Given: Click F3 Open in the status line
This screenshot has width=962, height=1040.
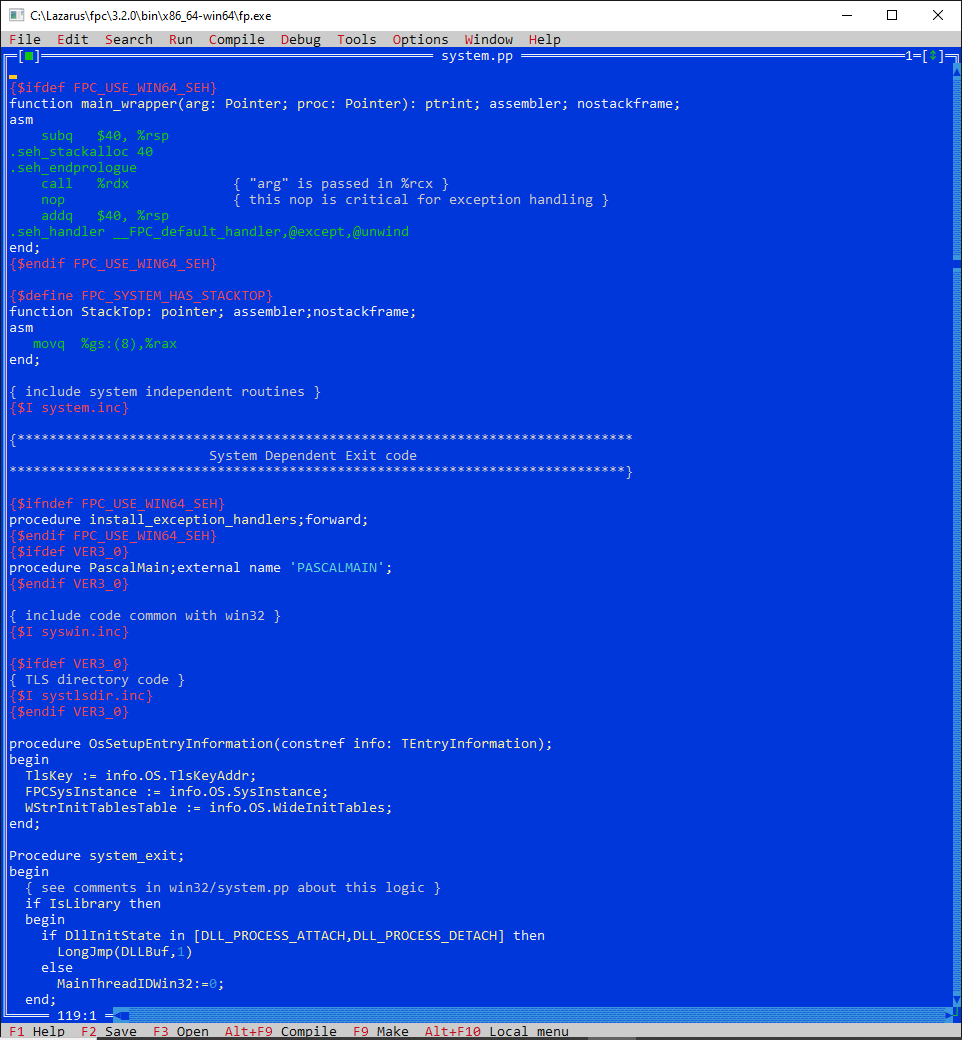Looking at the screenshot, I should coord(180,1031).
